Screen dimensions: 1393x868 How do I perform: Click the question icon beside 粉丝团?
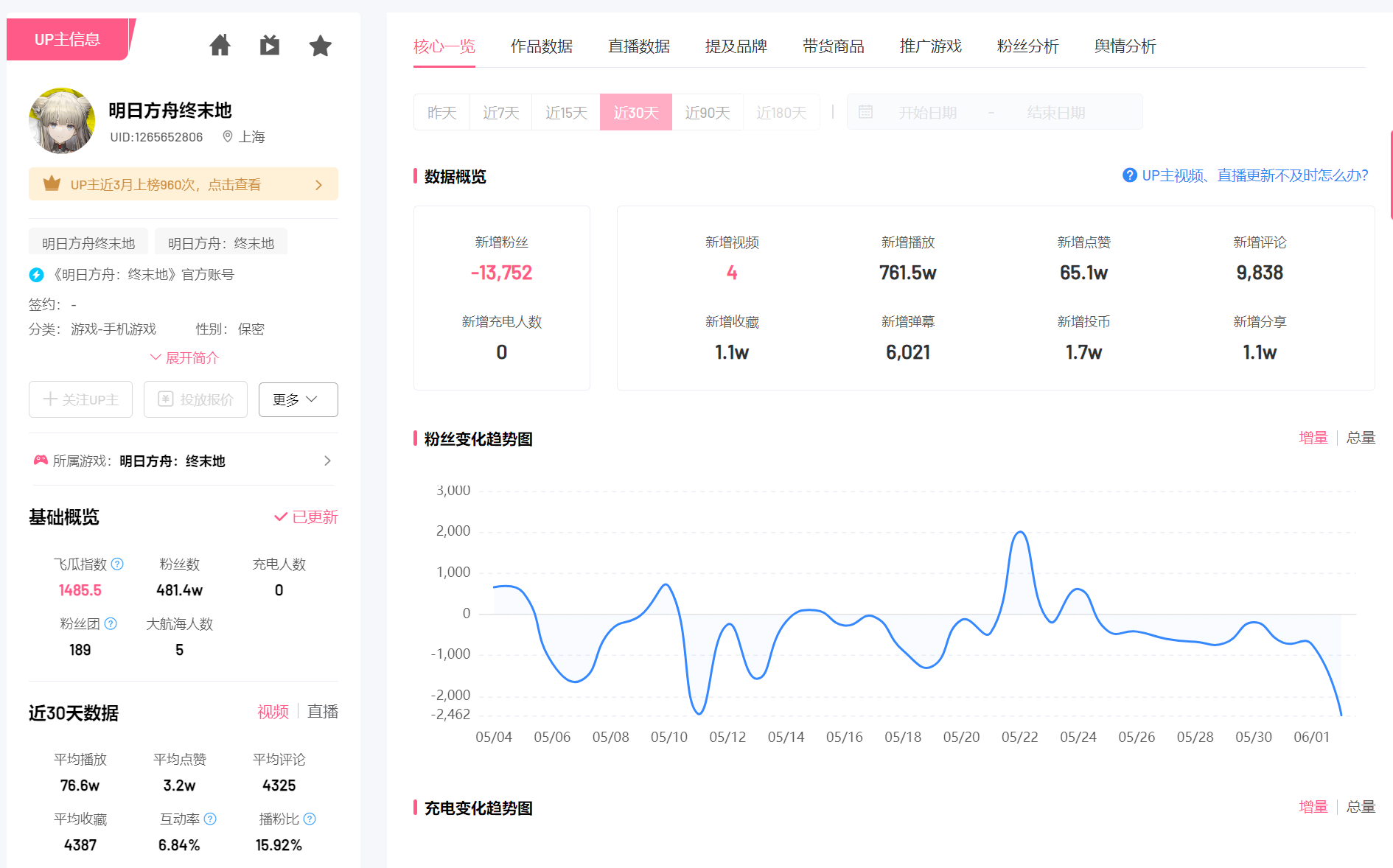(x=111, y=623)
